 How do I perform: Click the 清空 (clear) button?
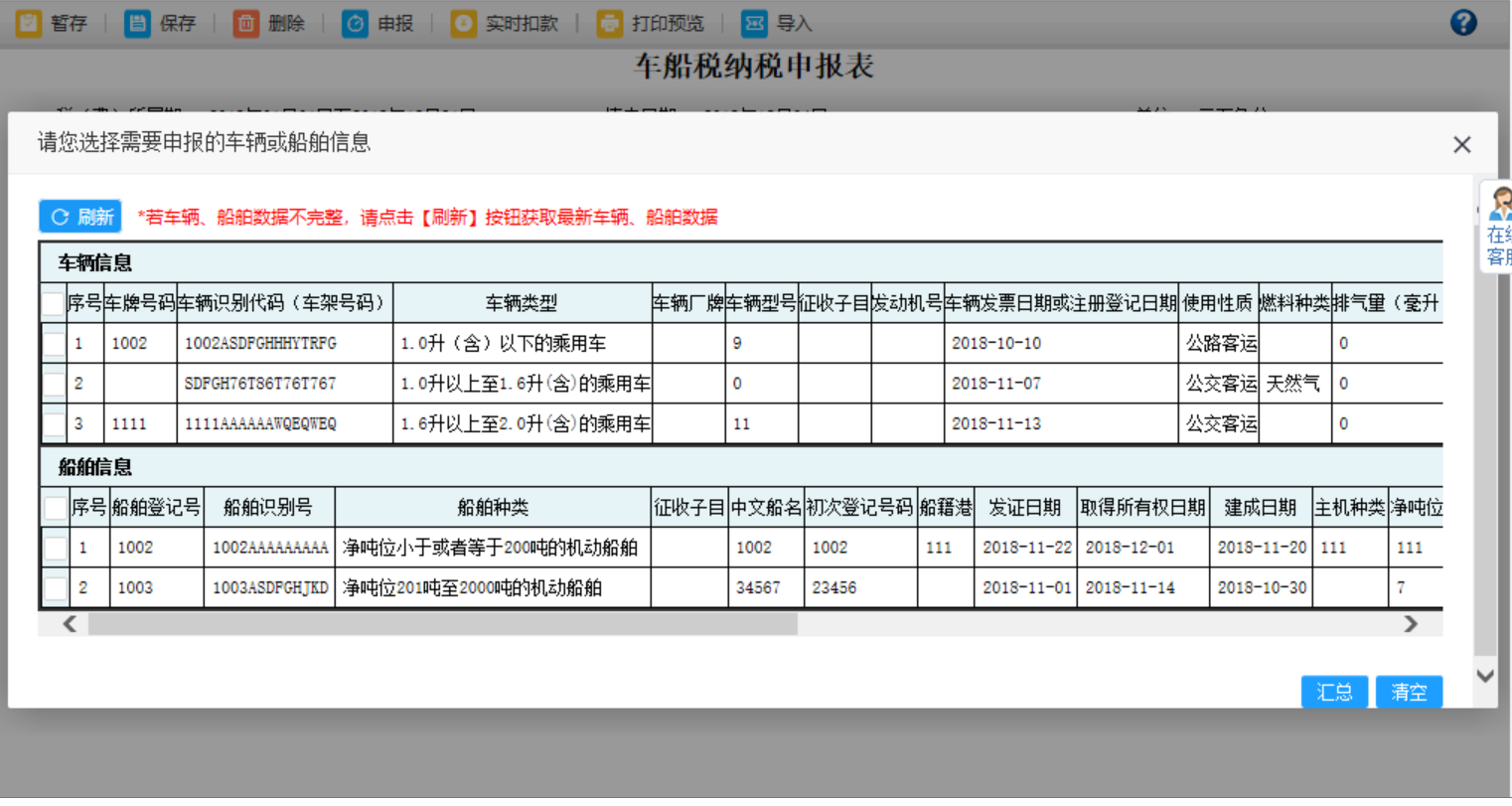[x=1410, y=692]
